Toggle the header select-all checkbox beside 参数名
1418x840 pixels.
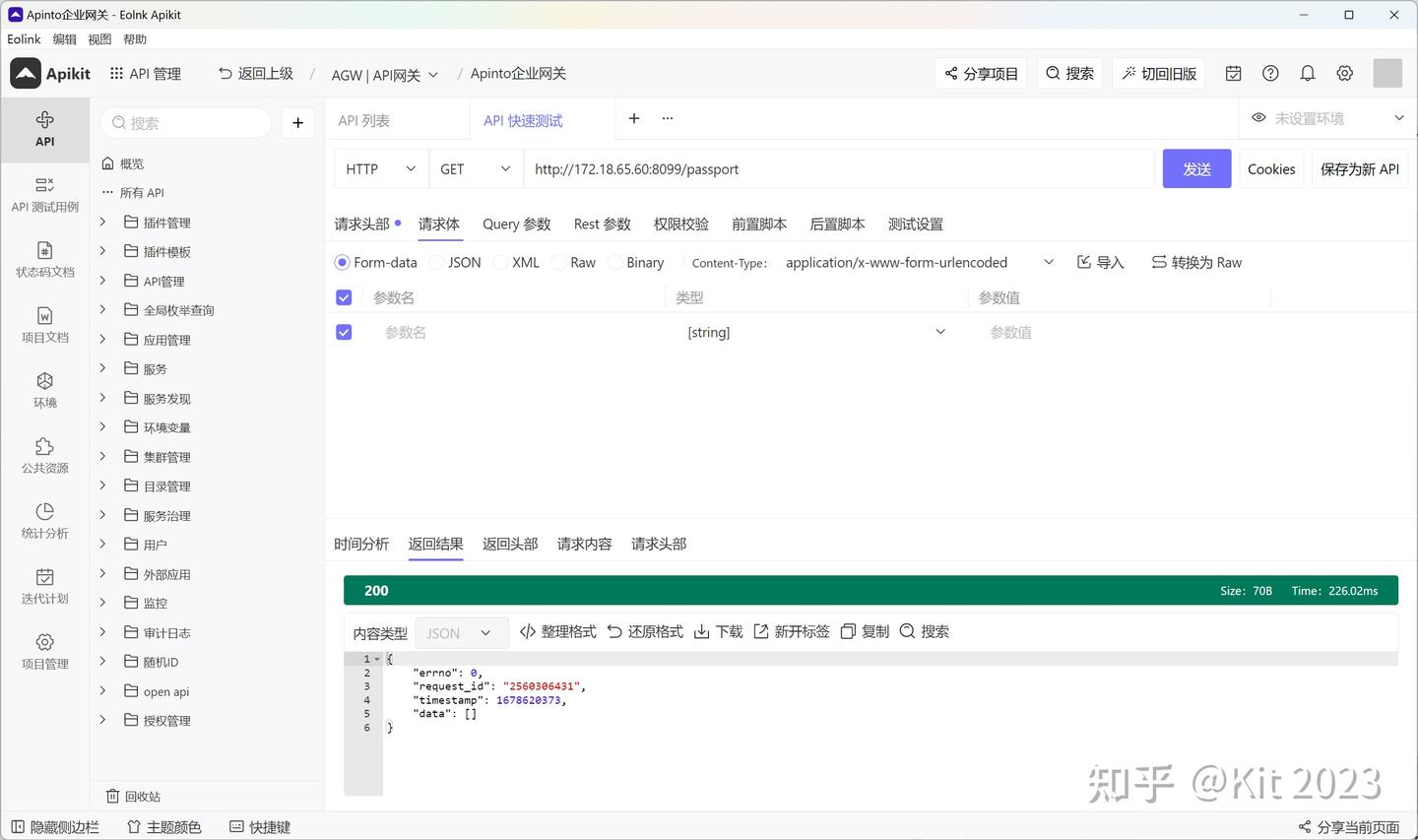tap(344, 297)
